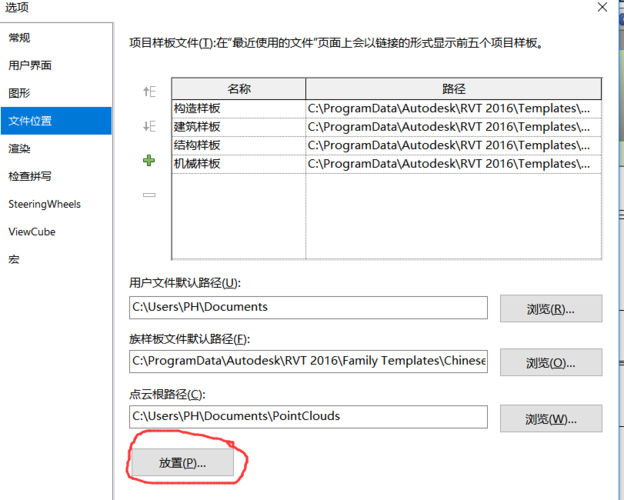Open the 渲染 options category
The height and width of the screenshot is (500, 624).
coord(57,148)
